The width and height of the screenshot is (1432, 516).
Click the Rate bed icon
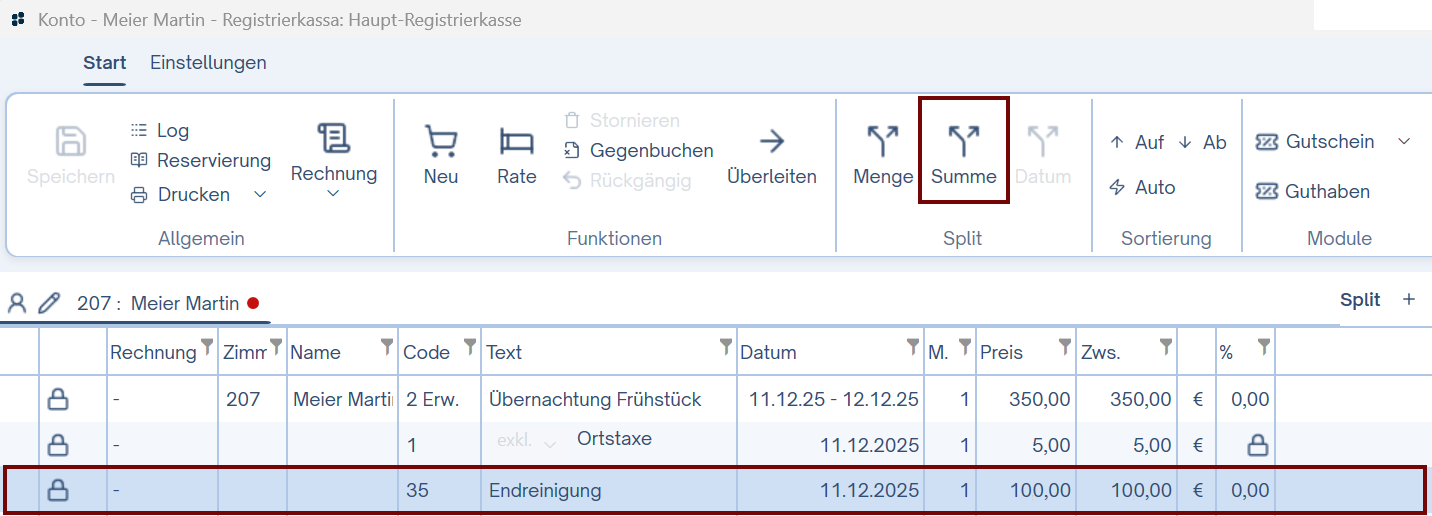tap(516, 142)
